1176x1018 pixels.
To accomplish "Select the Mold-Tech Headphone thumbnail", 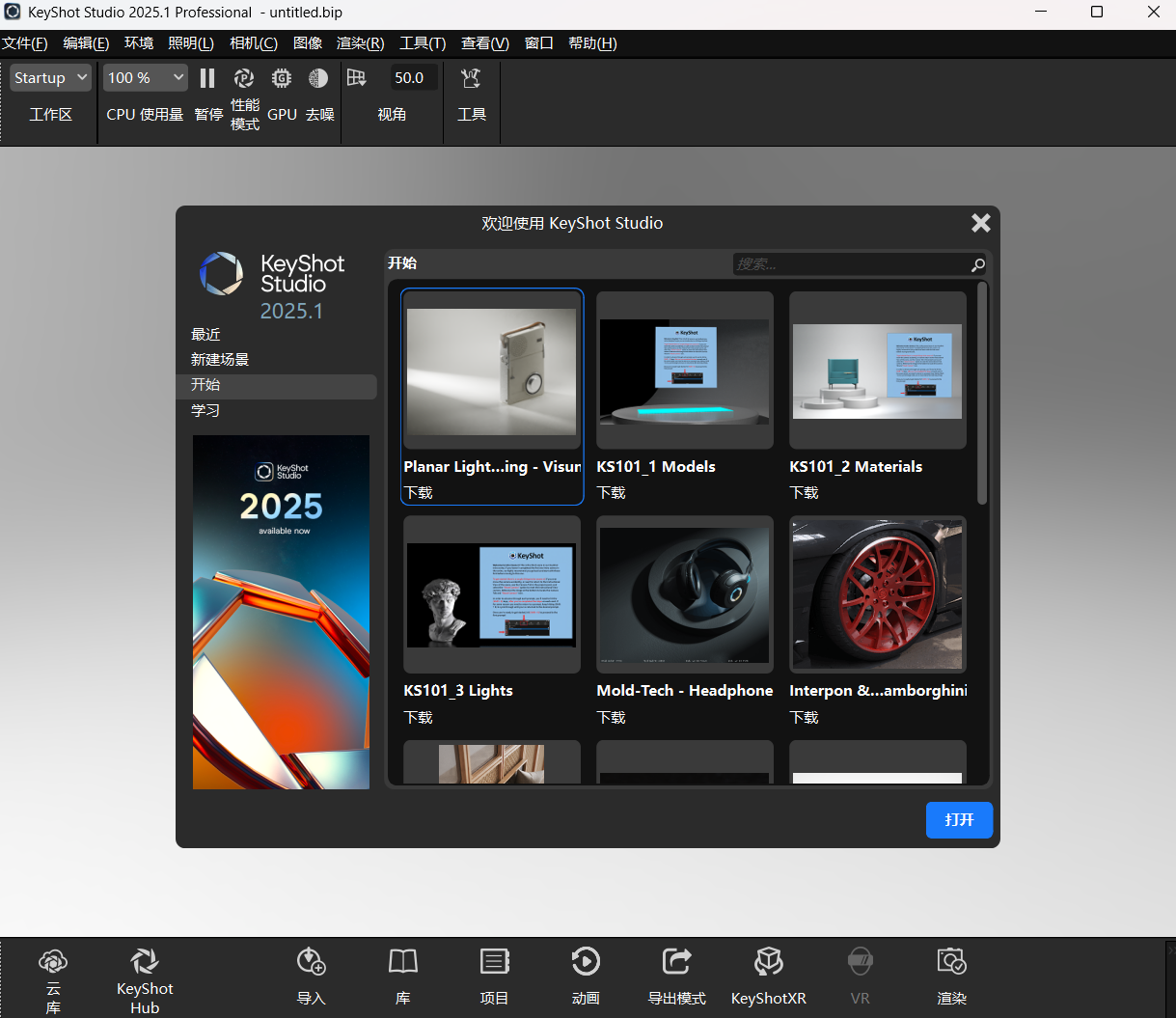I will click(x=685, y=594).
